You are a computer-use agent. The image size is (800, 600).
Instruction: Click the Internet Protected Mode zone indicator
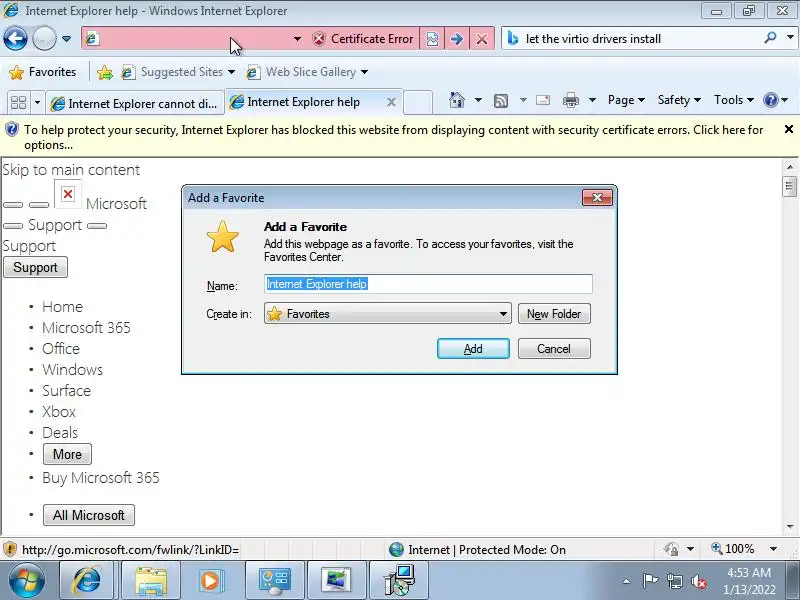pos(478,549)
